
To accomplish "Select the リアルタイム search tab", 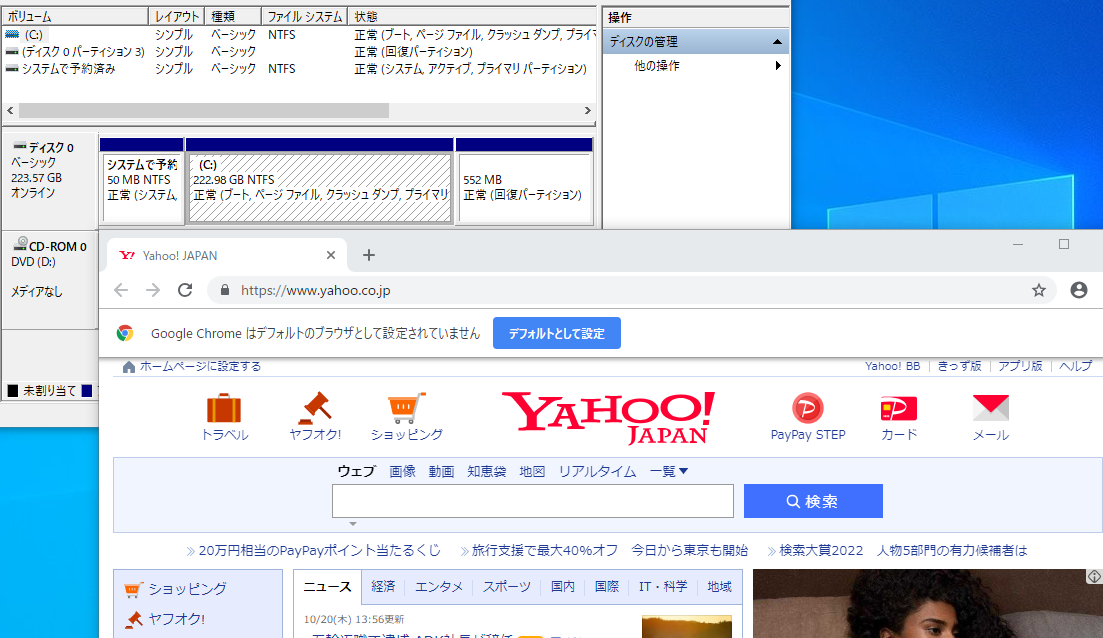I will click(x=597, y=471).
